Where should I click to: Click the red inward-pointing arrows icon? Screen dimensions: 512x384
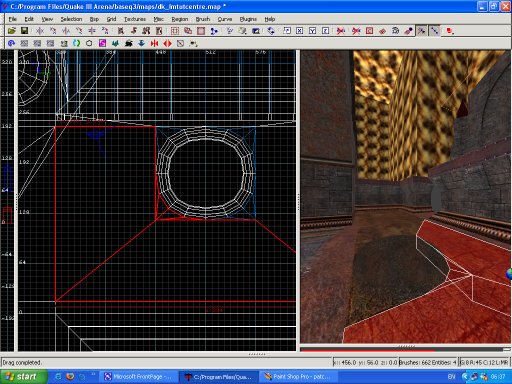(x=154, y=43)
